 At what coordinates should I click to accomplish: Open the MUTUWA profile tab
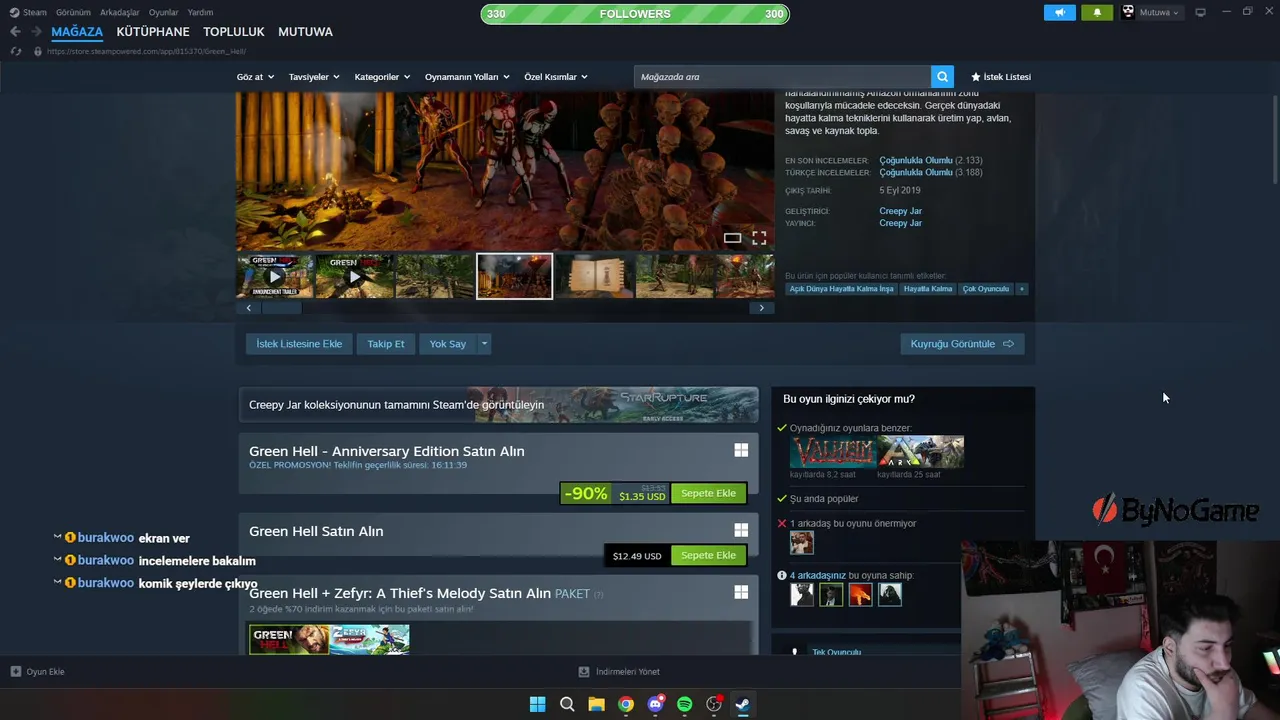coord(305,32)
